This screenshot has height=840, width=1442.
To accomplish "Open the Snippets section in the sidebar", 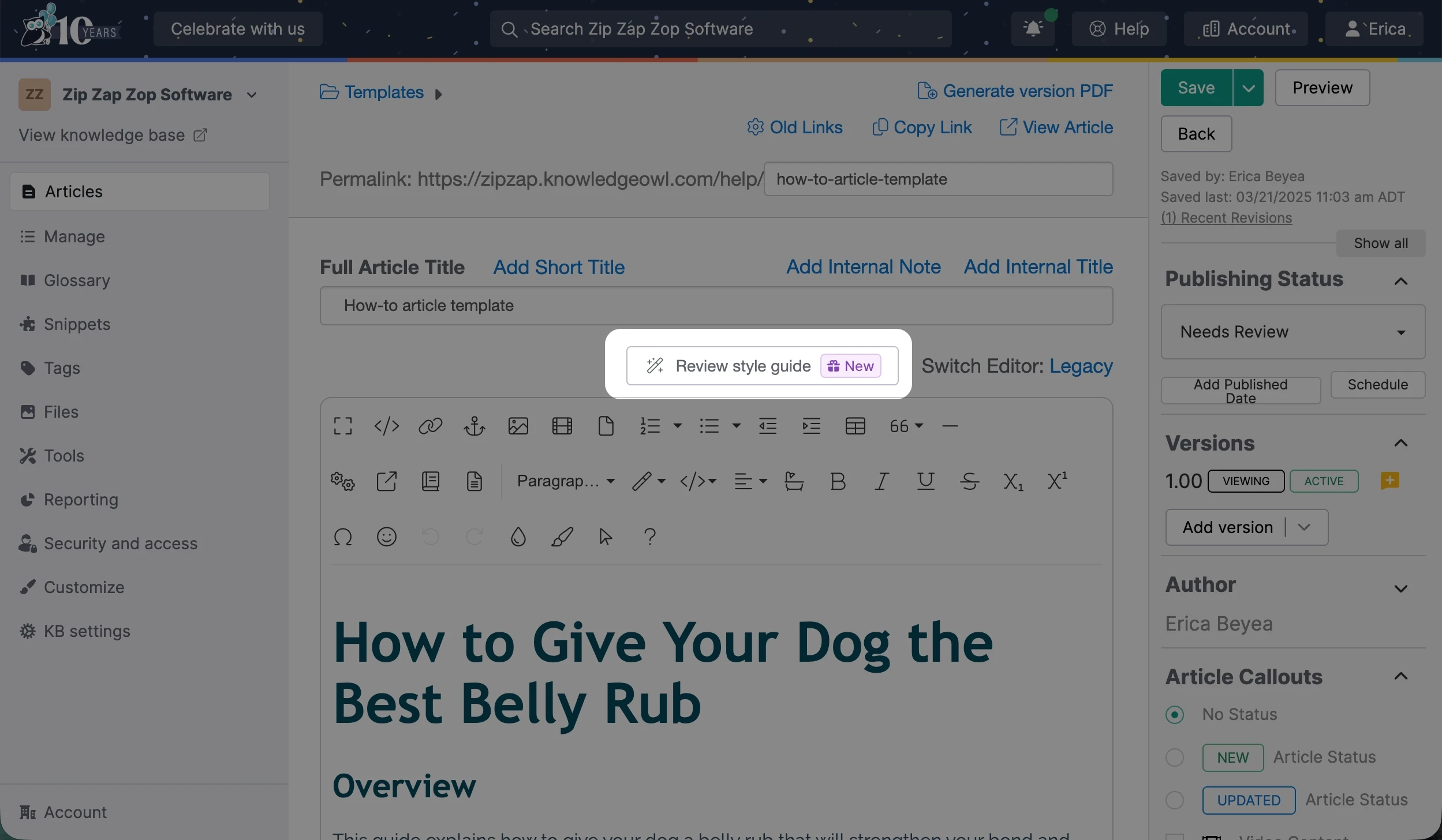I will click(x=76, y=324).
